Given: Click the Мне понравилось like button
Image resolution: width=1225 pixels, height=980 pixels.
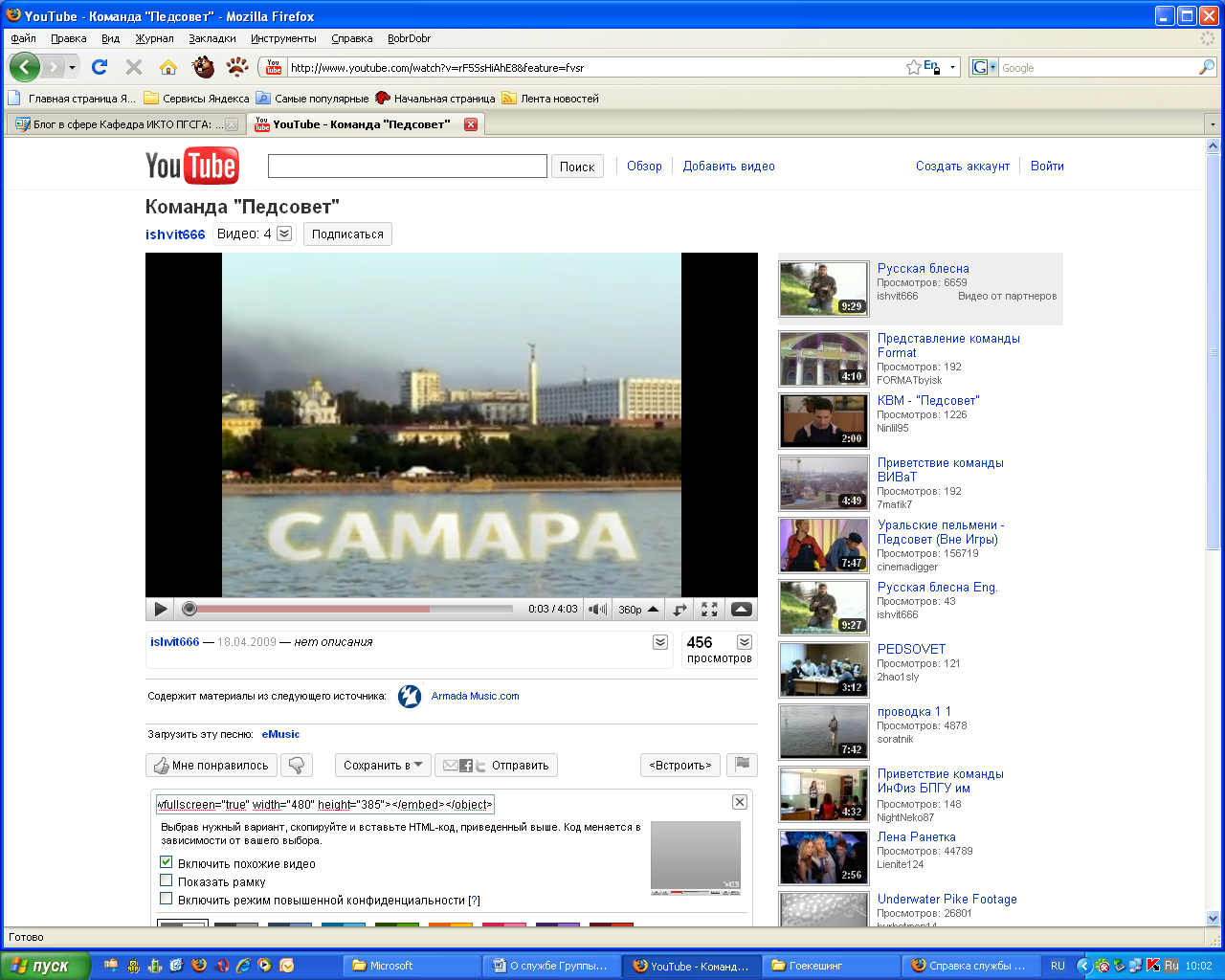Looking at the screenshot, I should (x=212, y=766).
